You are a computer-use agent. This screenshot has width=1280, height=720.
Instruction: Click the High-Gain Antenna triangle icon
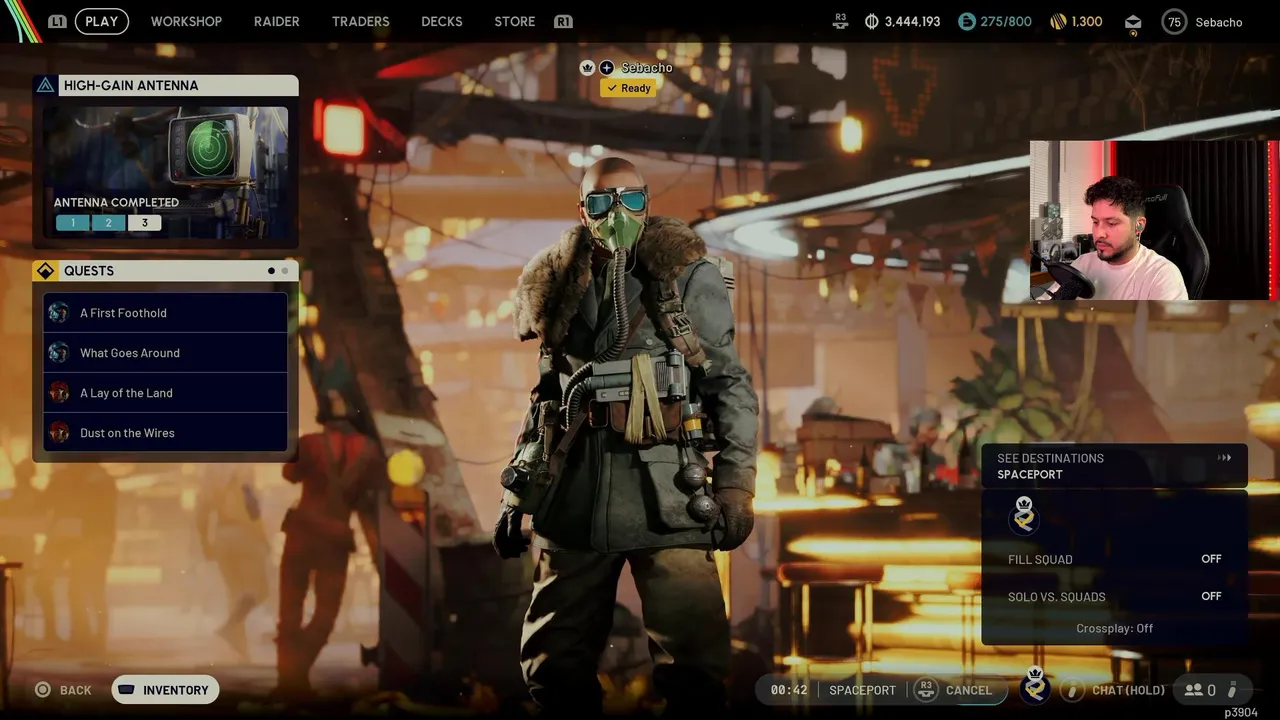(x=45, y=85)
